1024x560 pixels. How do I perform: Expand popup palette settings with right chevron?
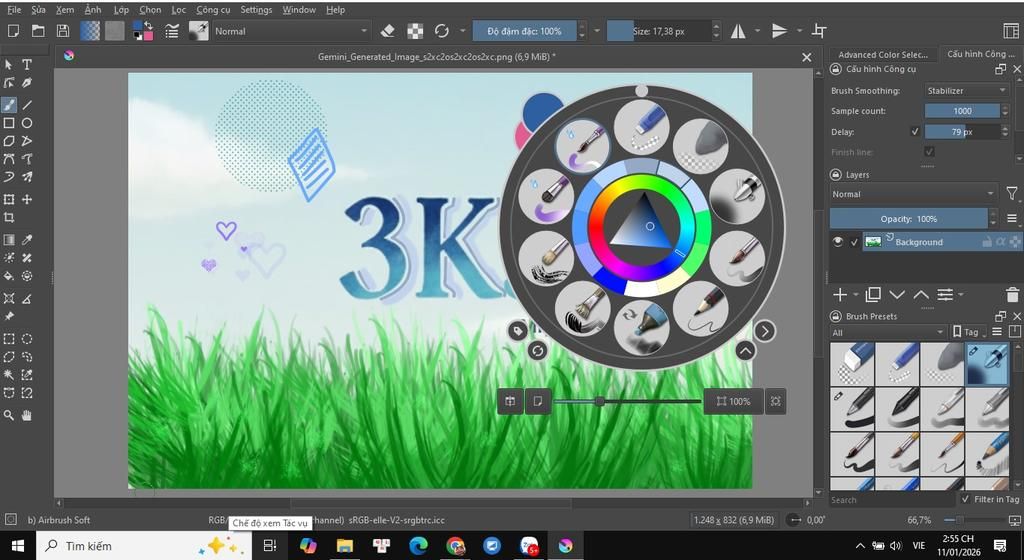click(x=765, y=331)
